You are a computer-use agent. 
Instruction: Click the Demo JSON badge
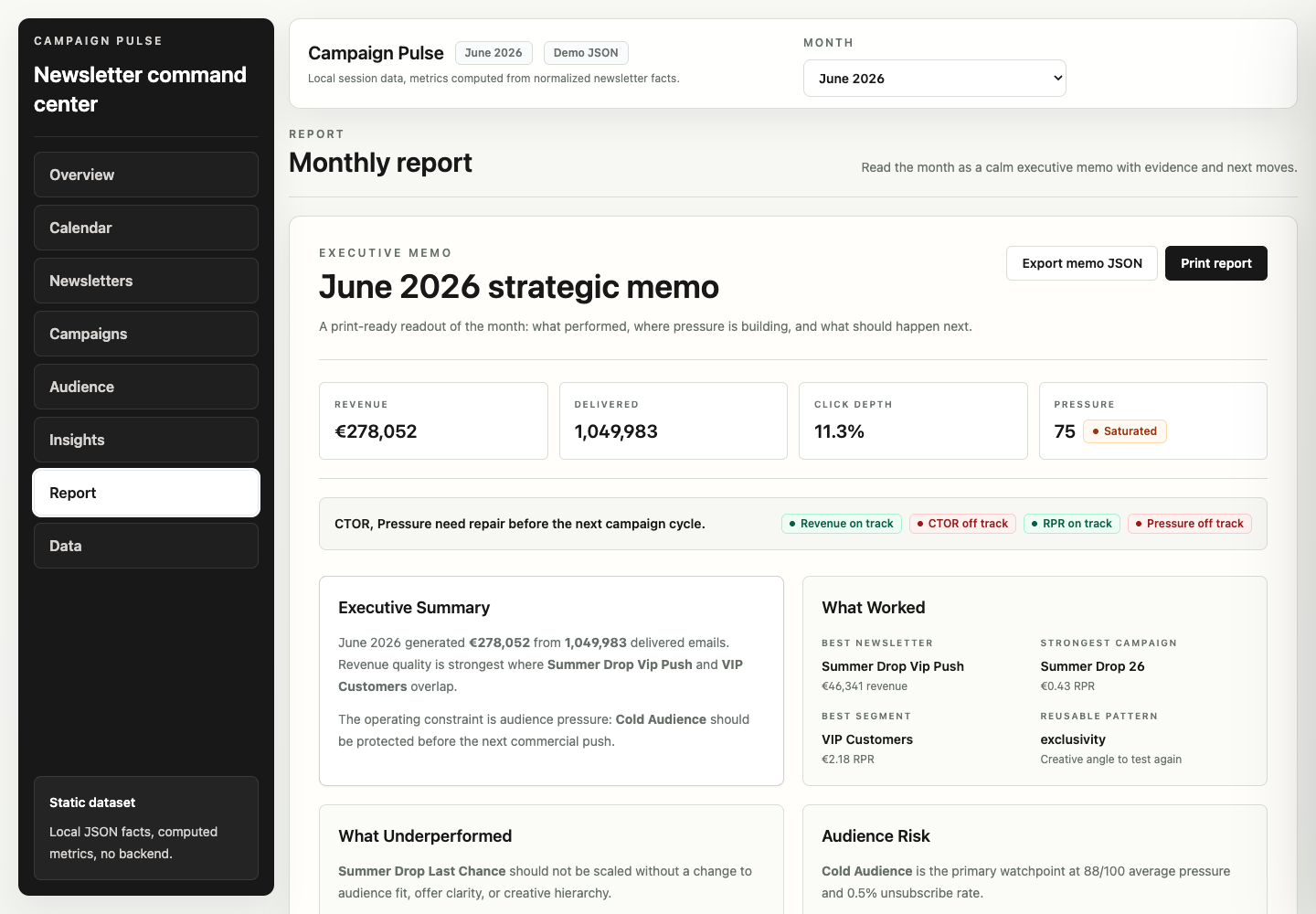pos(586,53)
